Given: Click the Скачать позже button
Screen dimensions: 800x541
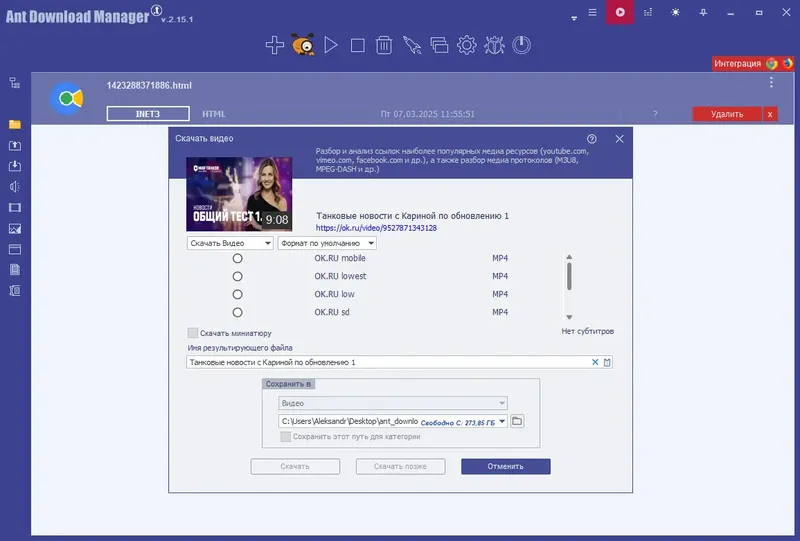Looking at the screenshot, I should tap(401, 466).
